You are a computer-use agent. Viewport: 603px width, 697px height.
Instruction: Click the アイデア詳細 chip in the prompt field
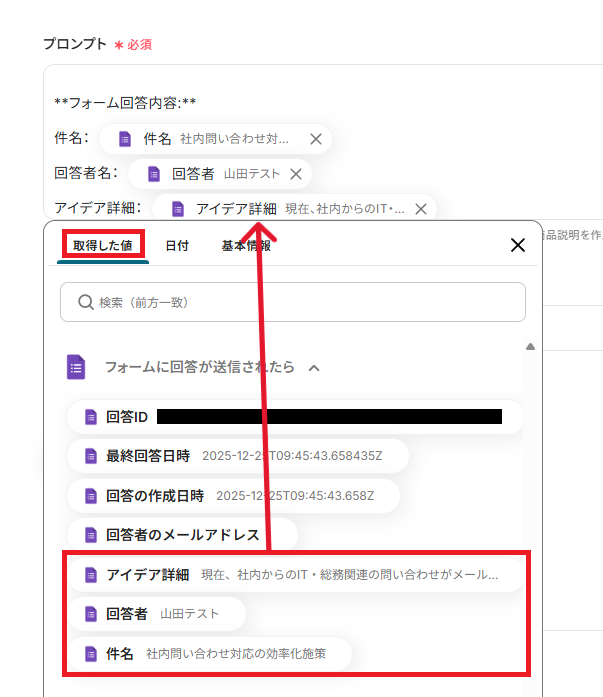(294, 208)
